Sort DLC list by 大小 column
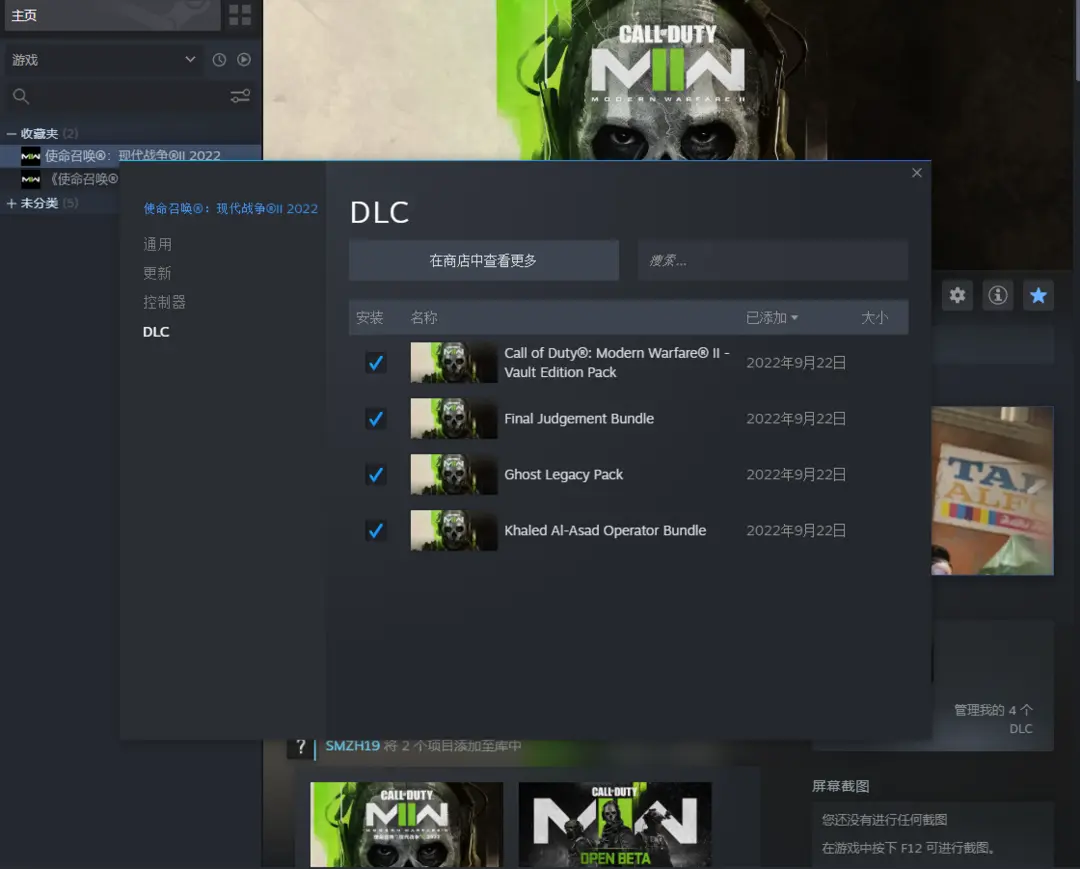Screen dimensions: 1080x869 pyautogui.click(x=875, y=317)
